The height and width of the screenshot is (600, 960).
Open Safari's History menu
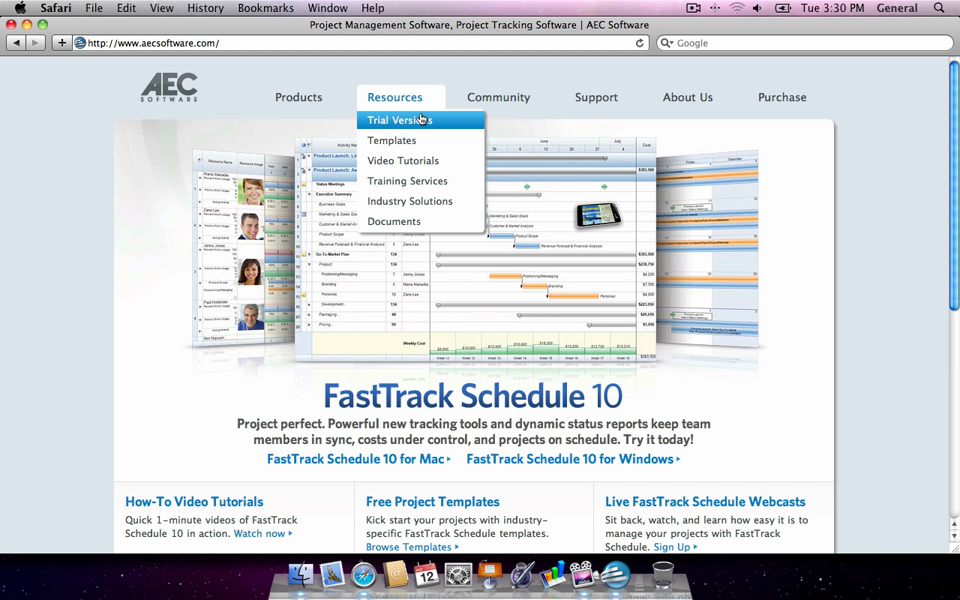pos(205,8)
